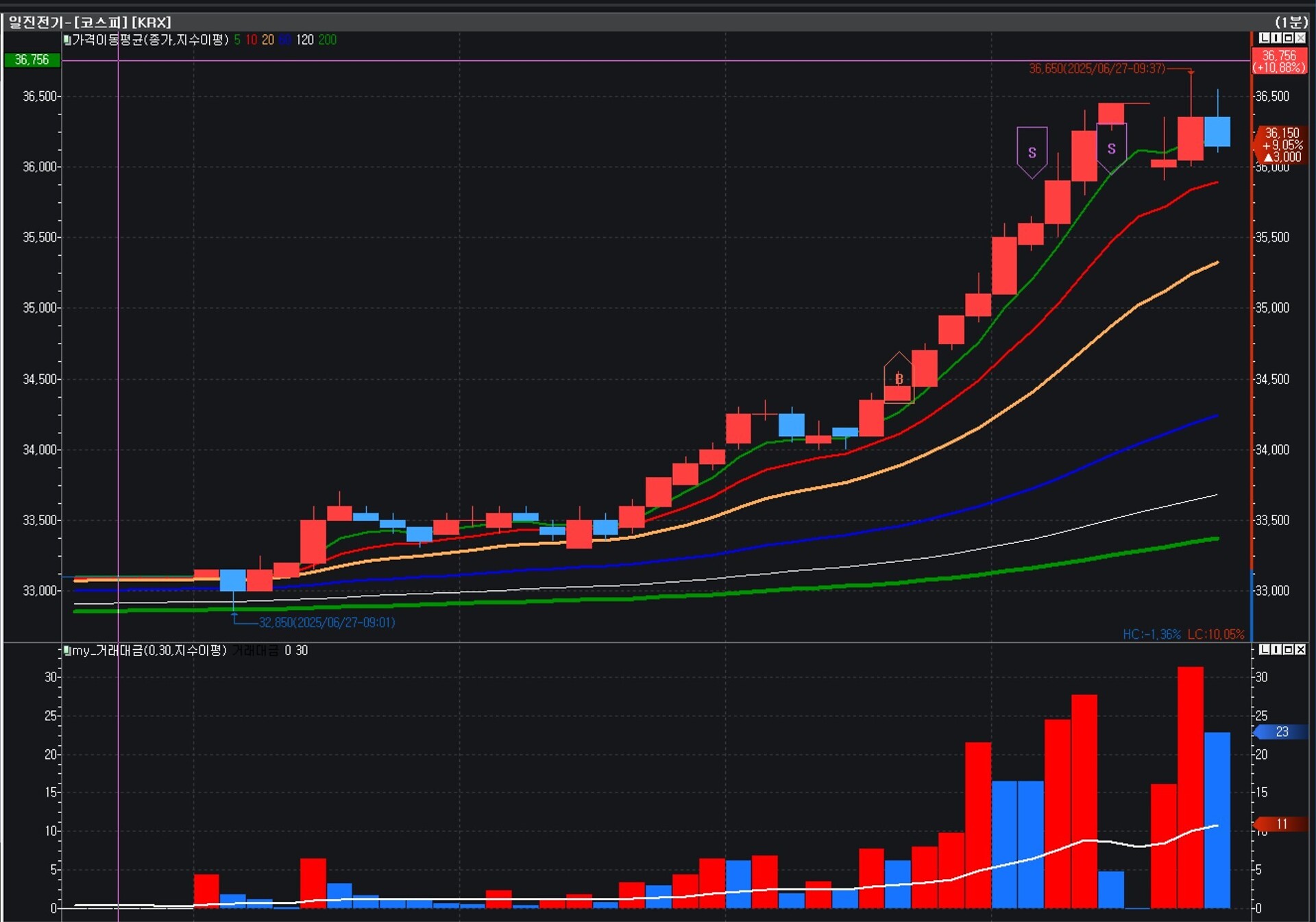Screen dimensions: 1316x922
Task: Select the green 5 moving average period
Action: 237,40
